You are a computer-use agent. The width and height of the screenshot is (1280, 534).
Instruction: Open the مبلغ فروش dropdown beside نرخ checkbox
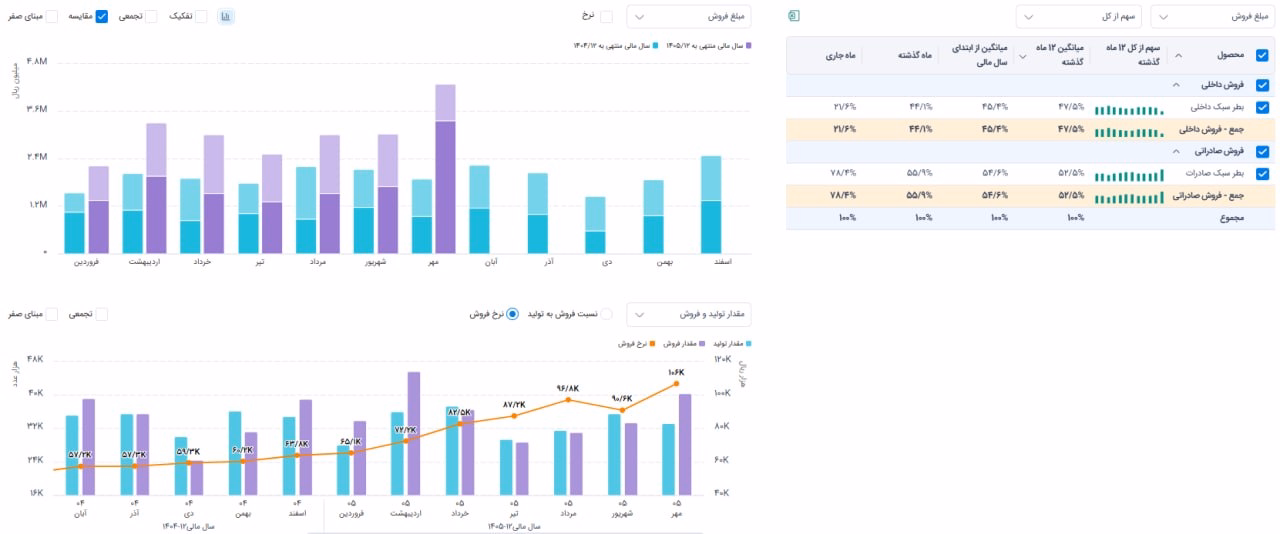point(688,16)
